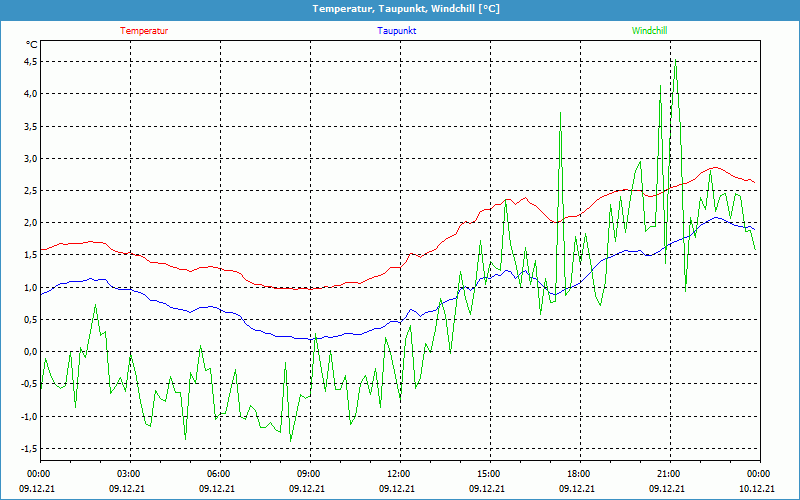The height and width of the screenshot is (500, 800).
Task: Click the 10.12.21 date label
Action: pyautogui.click(x=757, y=489)
